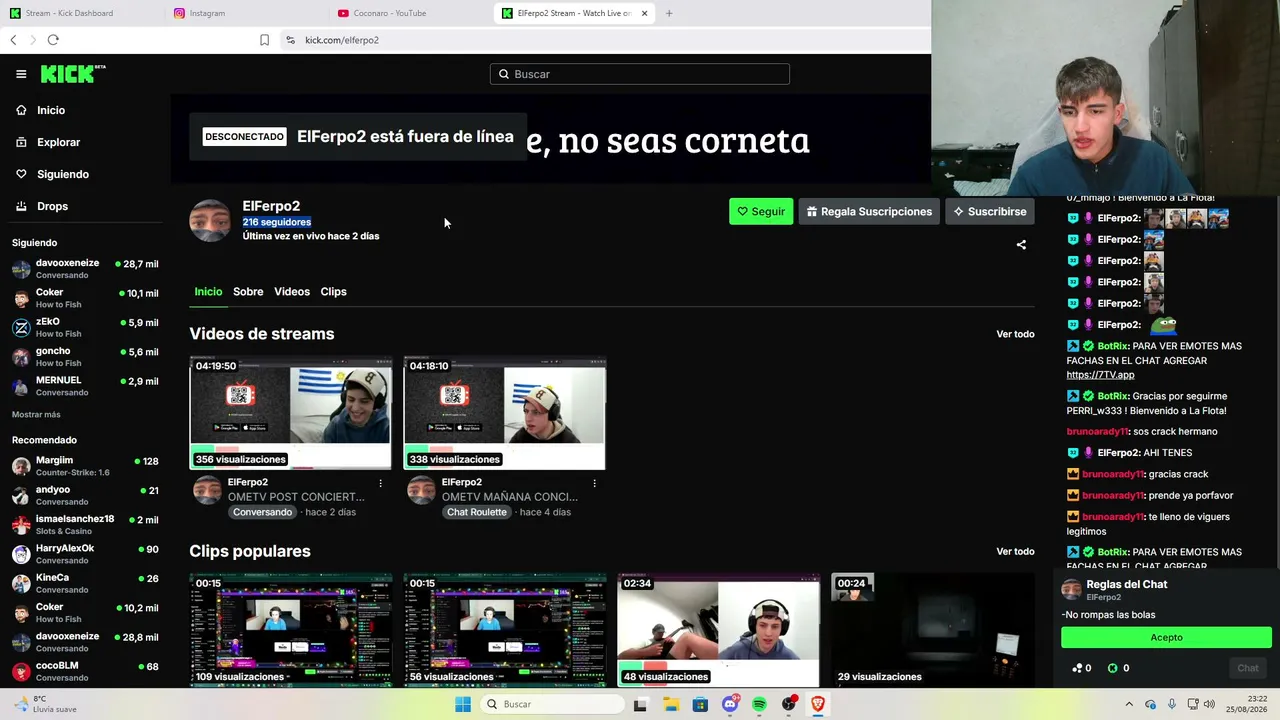Open the 04:19:50 stream video thumbnail
The height and width of the screenshot is (720, 1280).
(291, 413)
